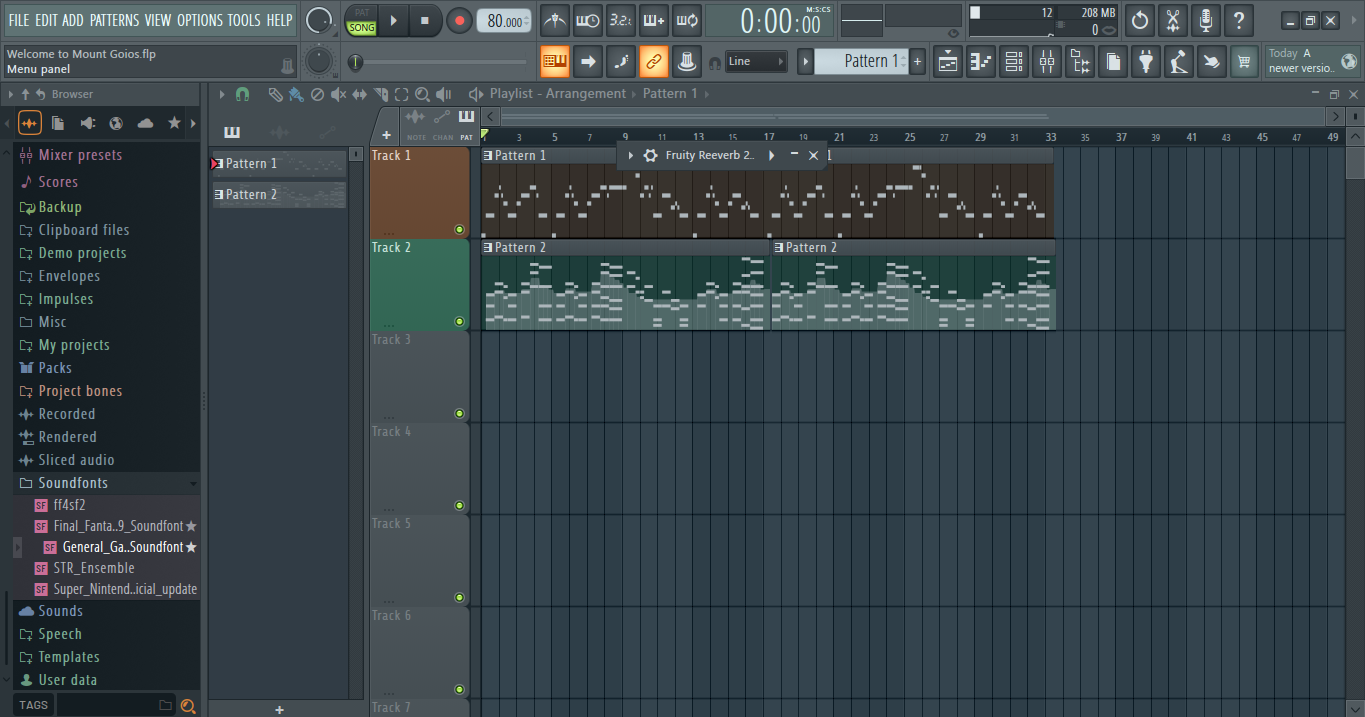Open the OPTIONS menu
The image size is (1365, 717).
click(200, 20)
